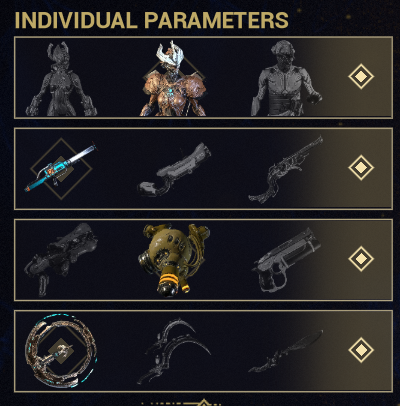Select the bulky dark pistol, left of third row
400x406 pixels.
[x=61, y=260]
